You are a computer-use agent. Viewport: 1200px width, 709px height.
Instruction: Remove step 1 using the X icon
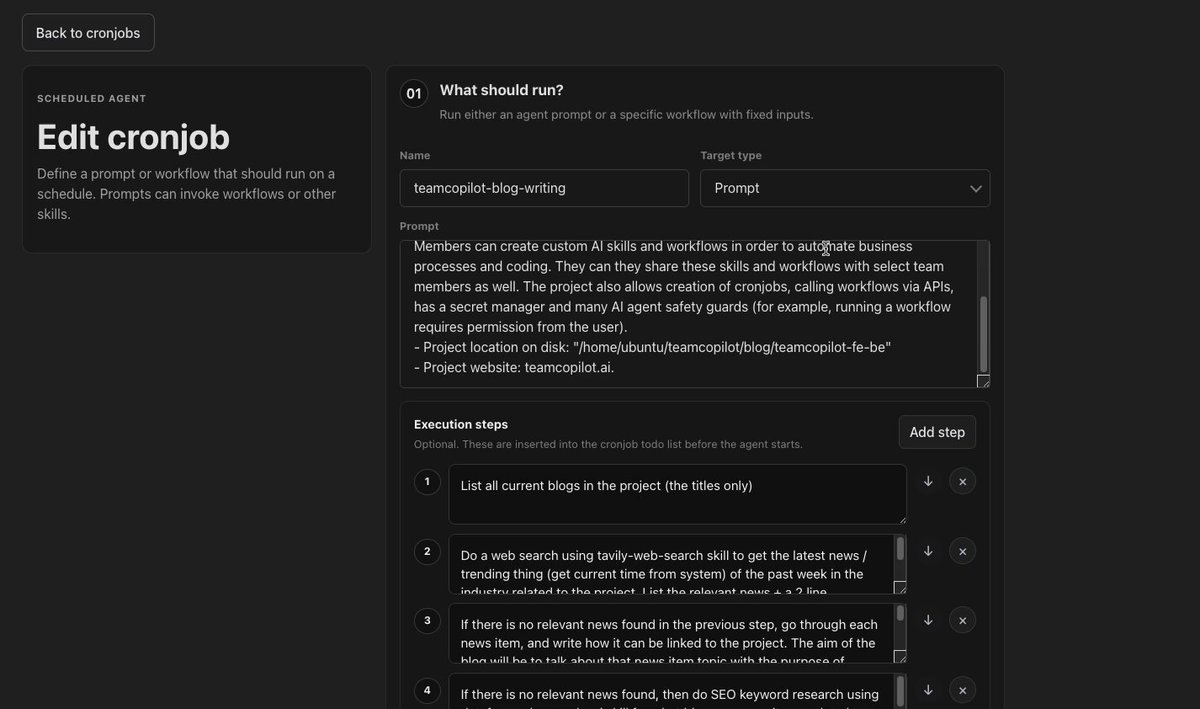962,481
